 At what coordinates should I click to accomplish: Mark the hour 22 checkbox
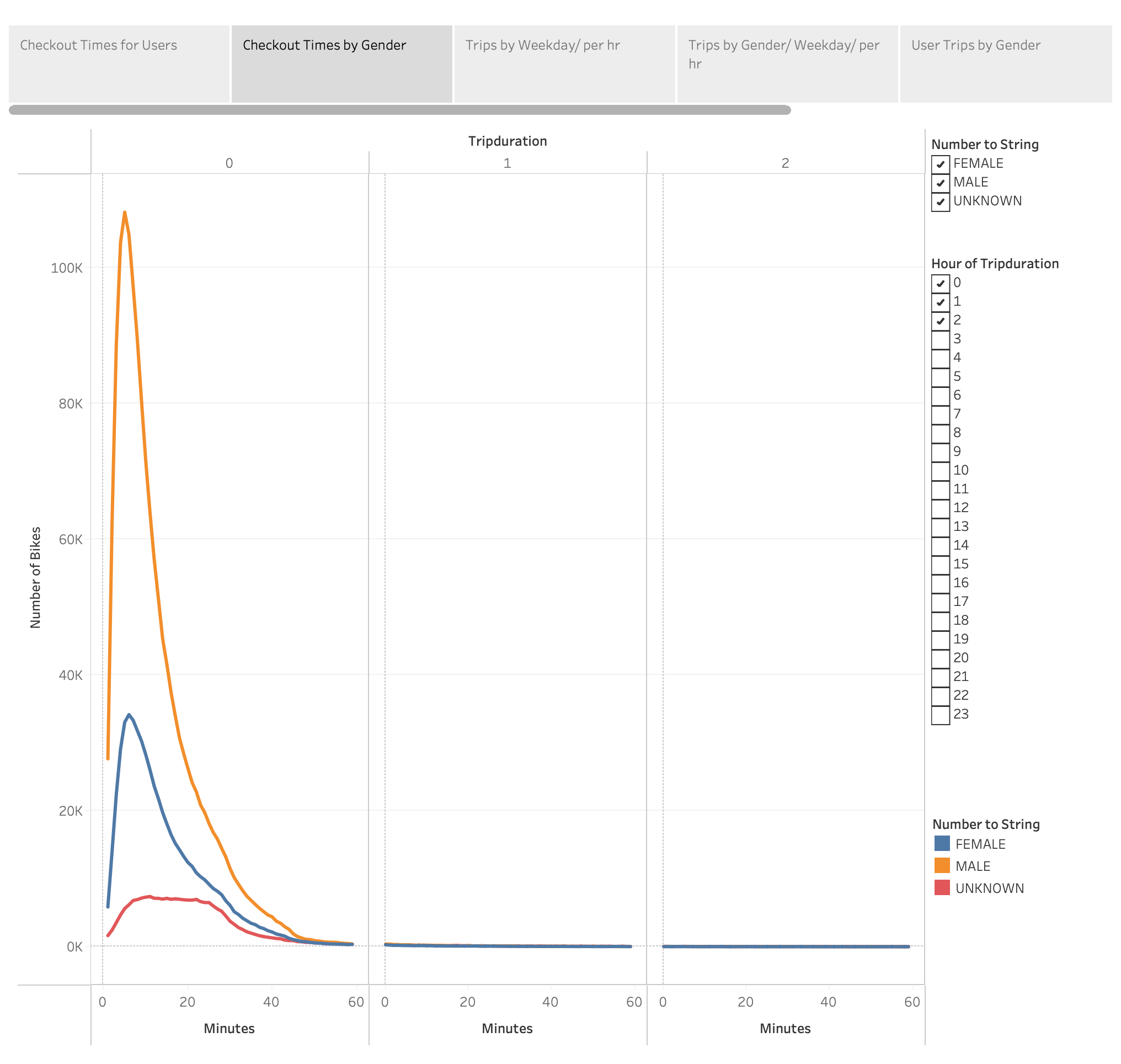coord(941,696)
